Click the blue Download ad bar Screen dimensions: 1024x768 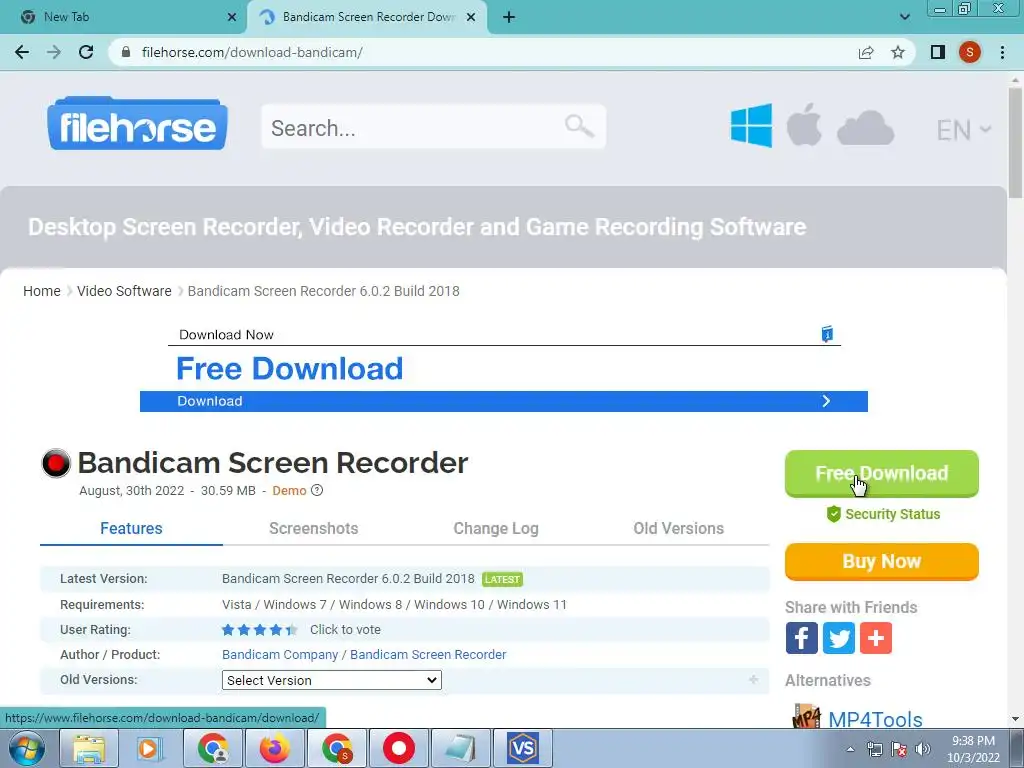click(504, 401)
